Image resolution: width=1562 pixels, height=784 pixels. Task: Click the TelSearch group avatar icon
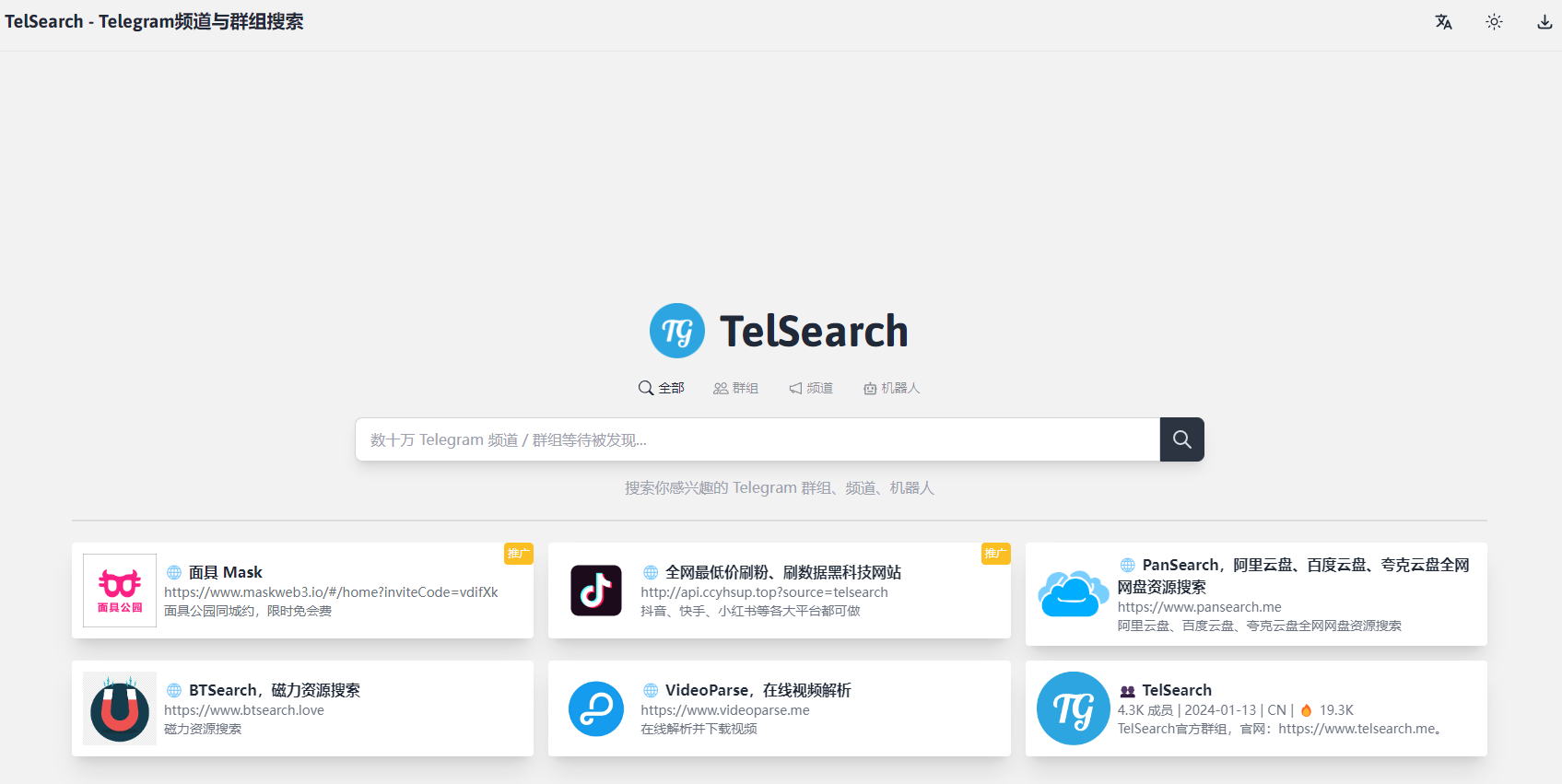tap(1074, 708)
